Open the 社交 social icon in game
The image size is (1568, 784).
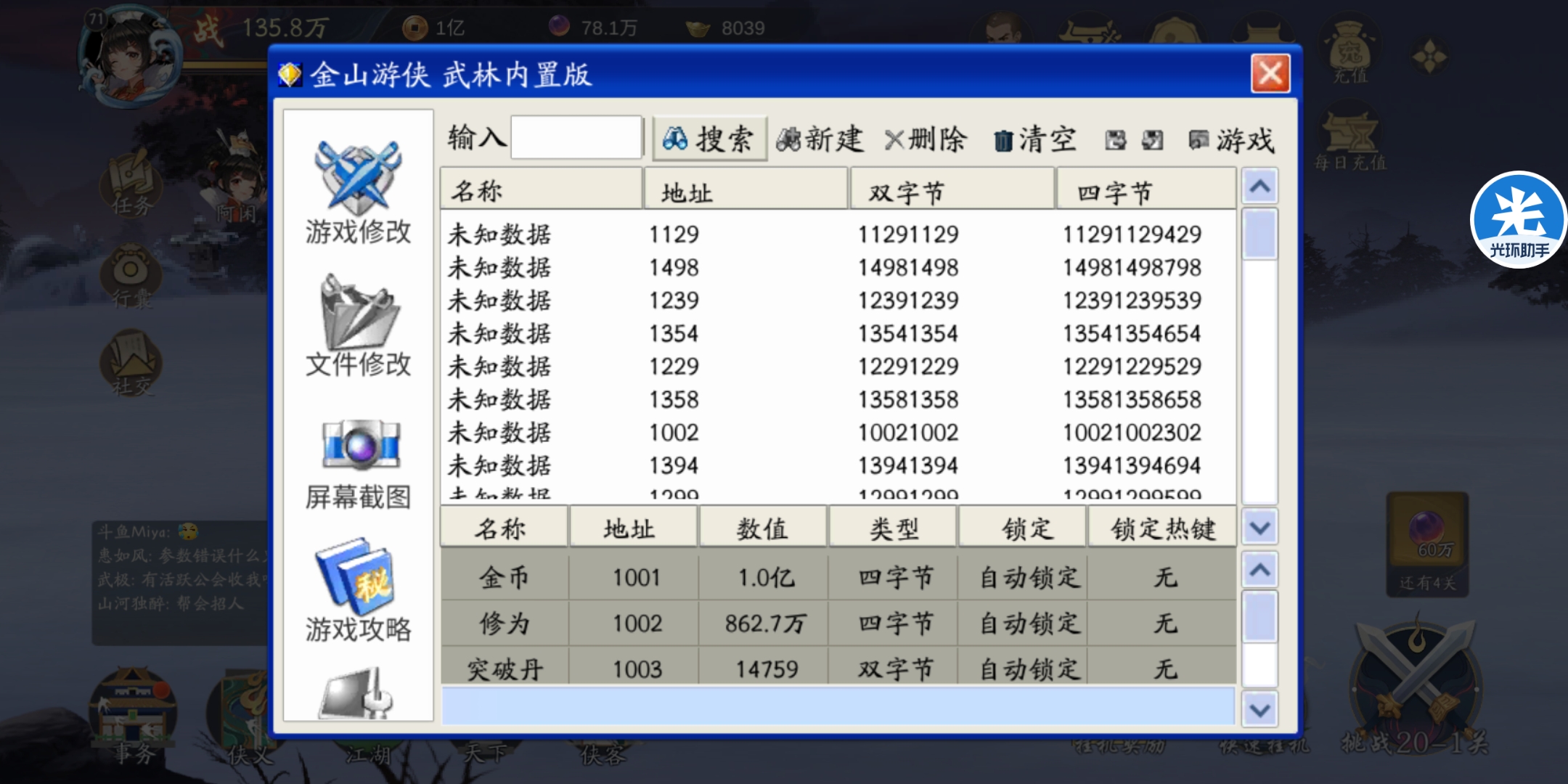click(x=132, y=363)
